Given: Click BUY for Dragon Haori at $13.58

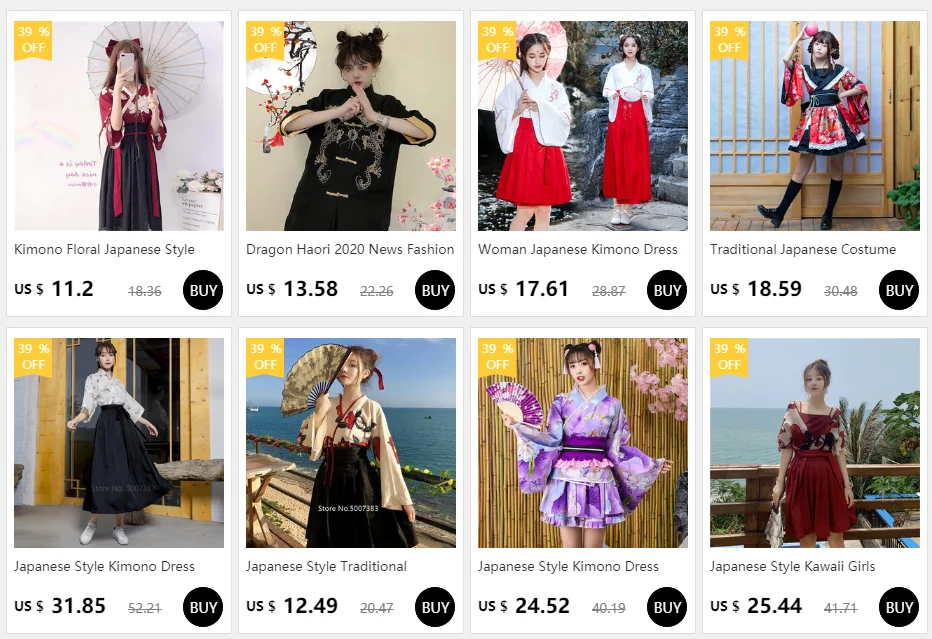Looking at the screenshot, I should pos(435,290).
